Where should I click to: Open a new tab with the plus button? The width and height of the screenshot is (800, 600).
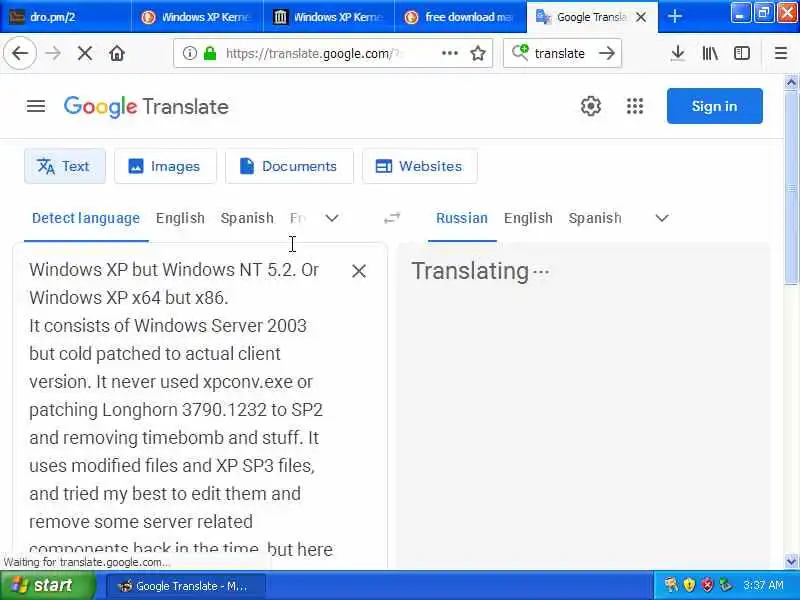674,16
